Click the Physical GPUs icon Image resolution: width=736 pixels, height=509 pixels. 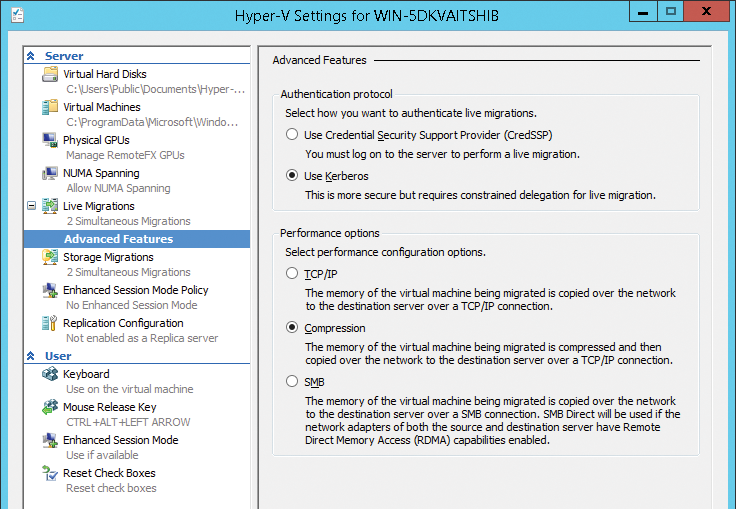(50, 140)
